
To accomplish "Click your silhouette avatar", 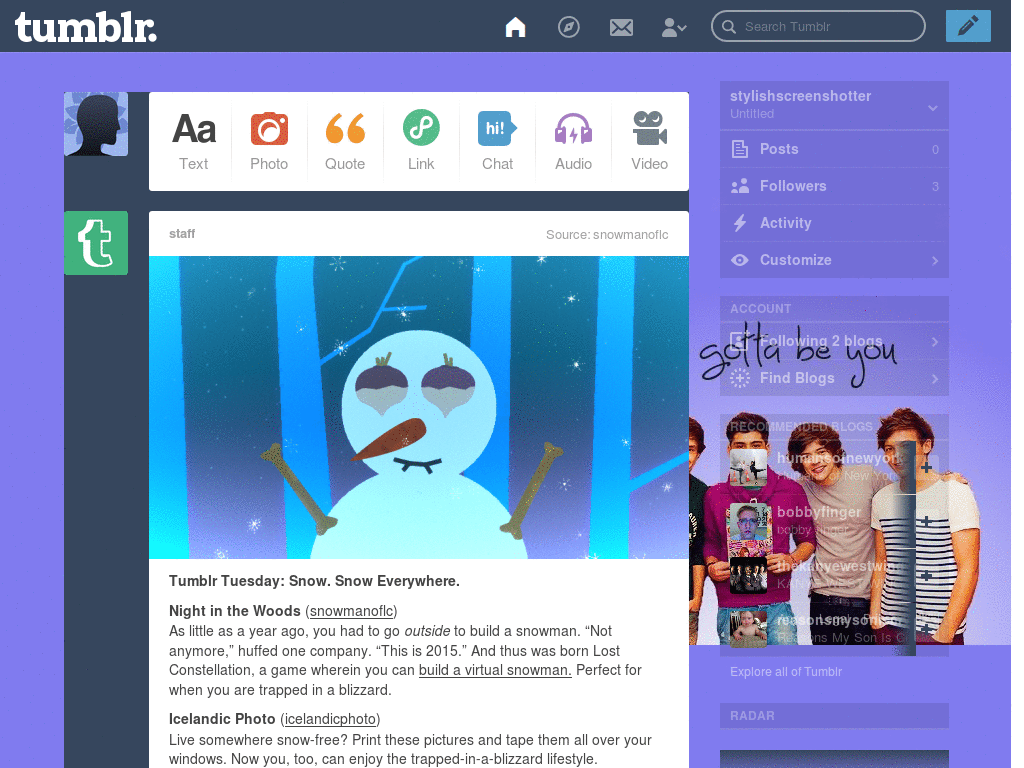I will tap(96, 124).
